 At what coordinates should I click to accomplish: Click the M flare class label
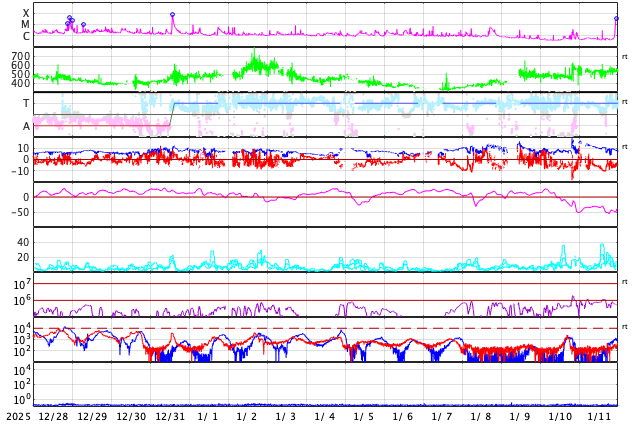[x=26, y=24]
